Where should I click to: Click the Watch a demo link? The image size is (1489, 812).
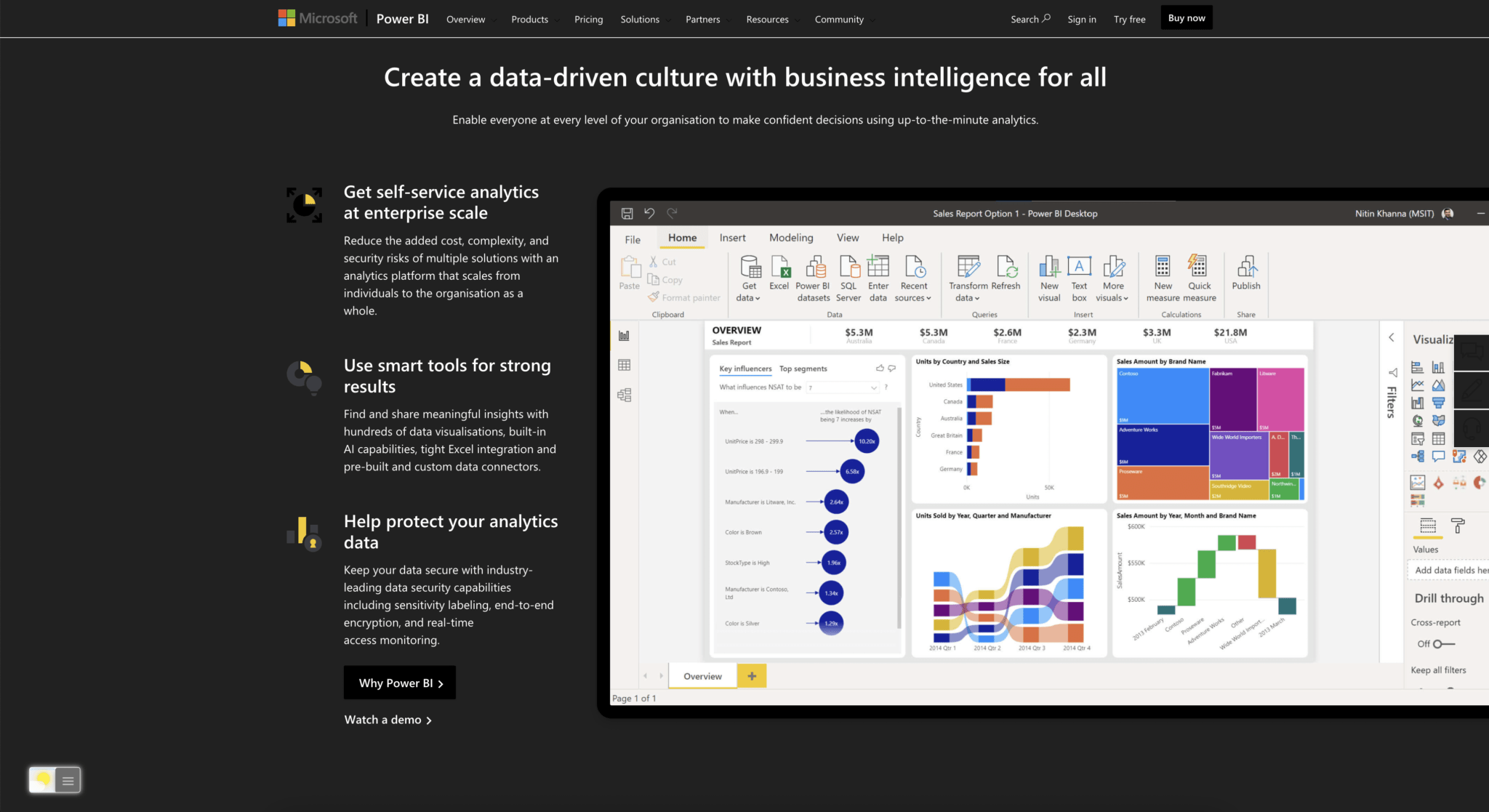tap(388, 720)
